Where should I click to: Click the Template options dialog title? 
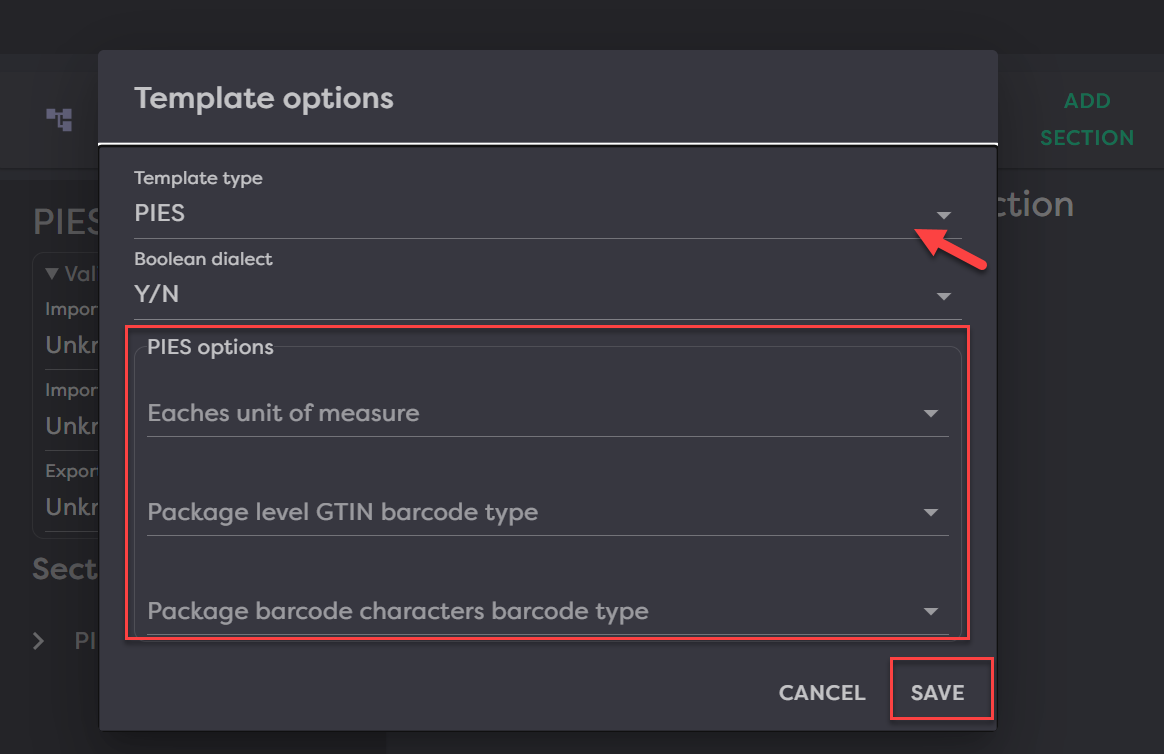tap(264, 99)
